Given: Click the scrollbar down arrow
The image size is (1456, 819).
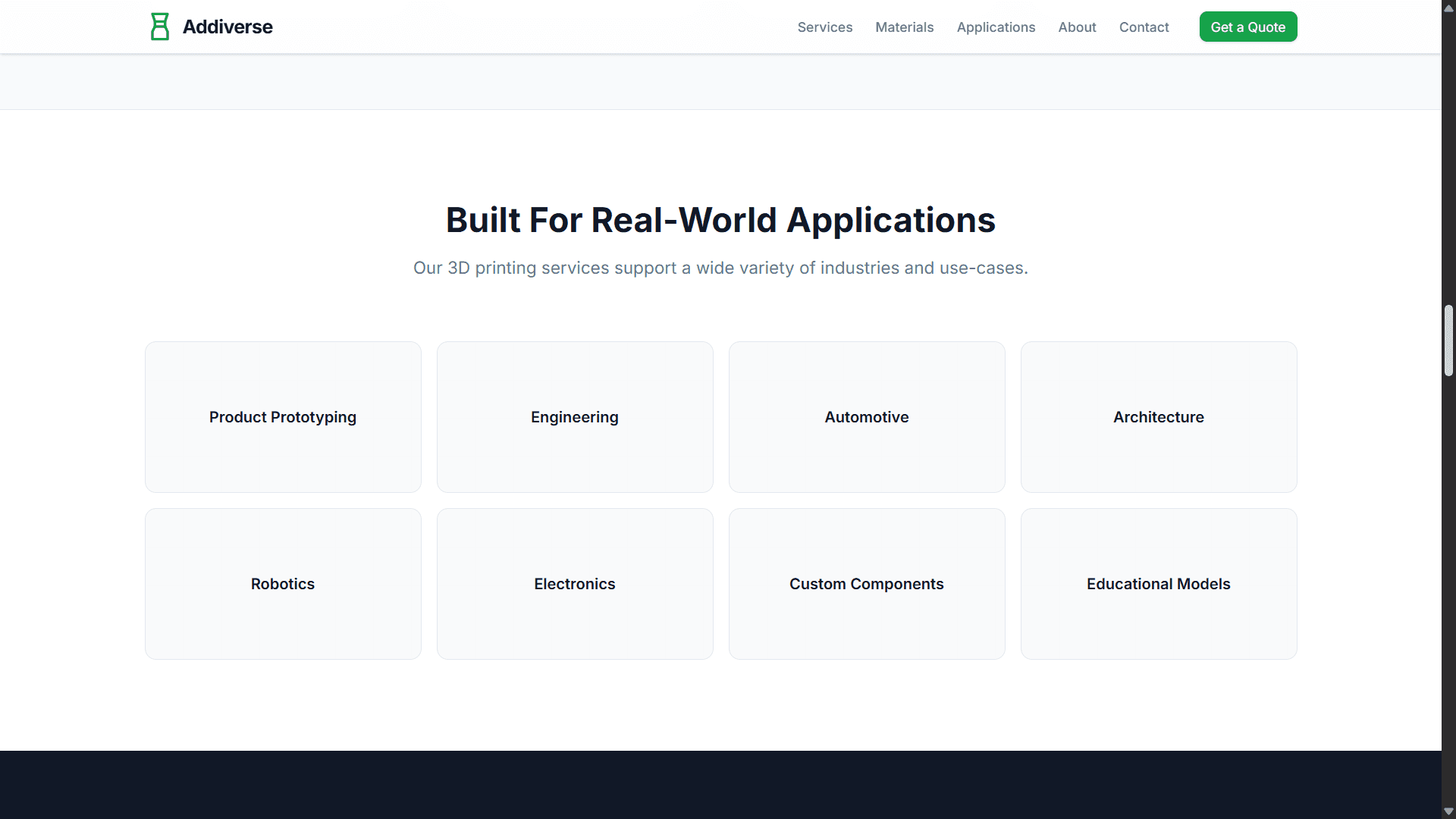Looking at the screenshot, I should pos(1448,811).
